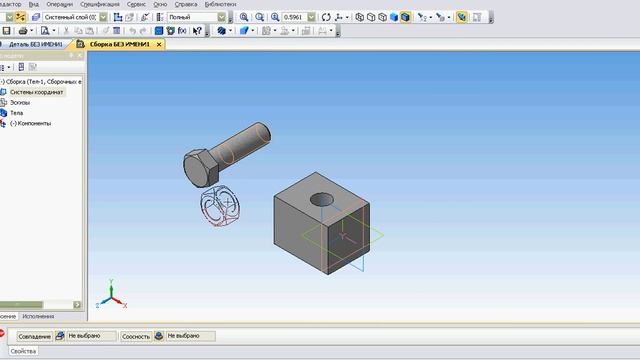Click the Не выбрано field after Совпадение
Image resolution: width=640 pixels, height=360 pixels.
91,336
